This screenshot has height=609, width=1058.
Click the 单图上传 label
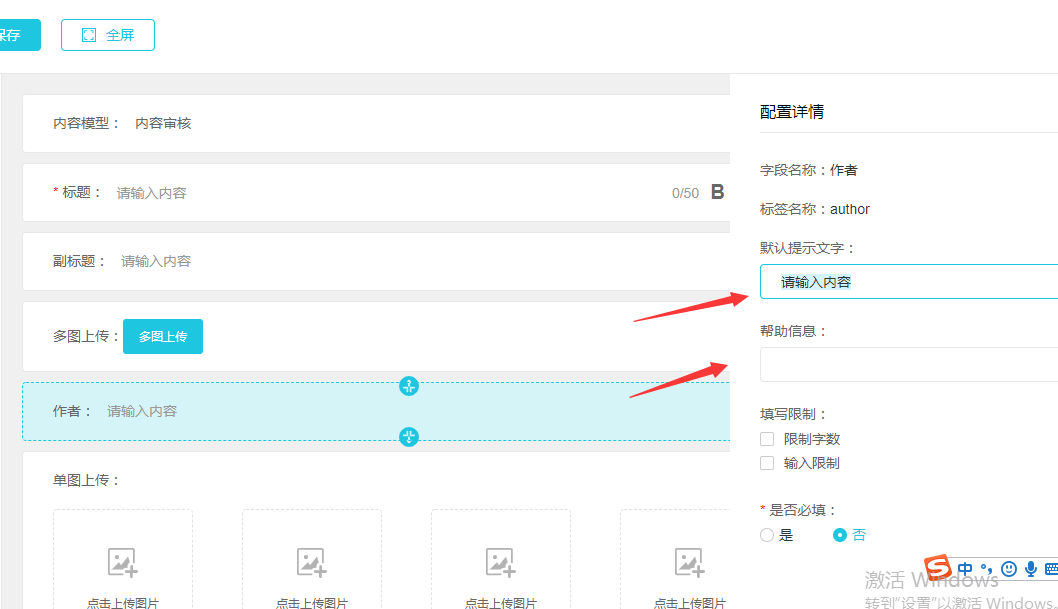point(86,480)
